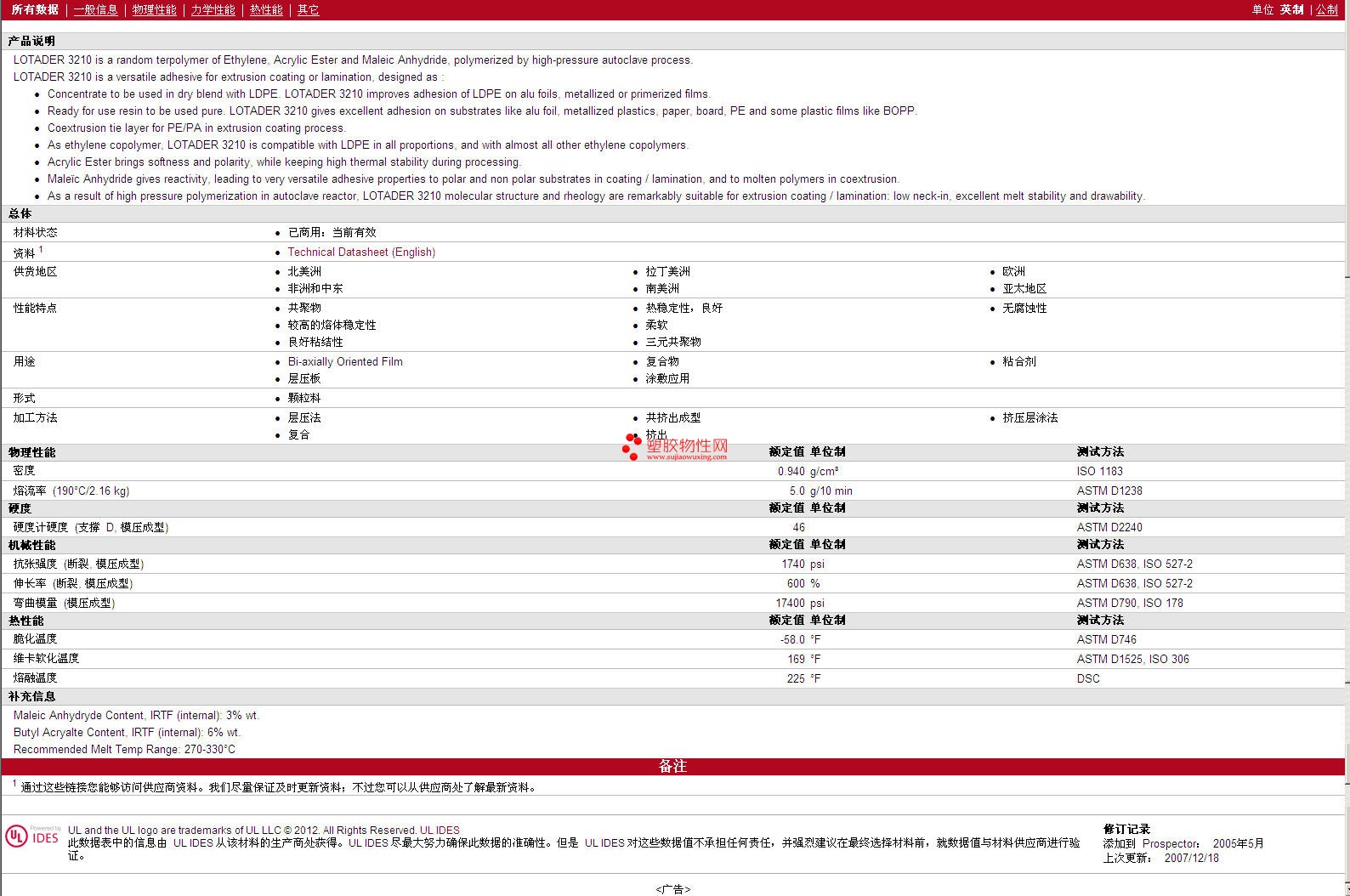Select the 其它 tab
This screenshot has width=1350, height=896.
[x=309, y=10]
